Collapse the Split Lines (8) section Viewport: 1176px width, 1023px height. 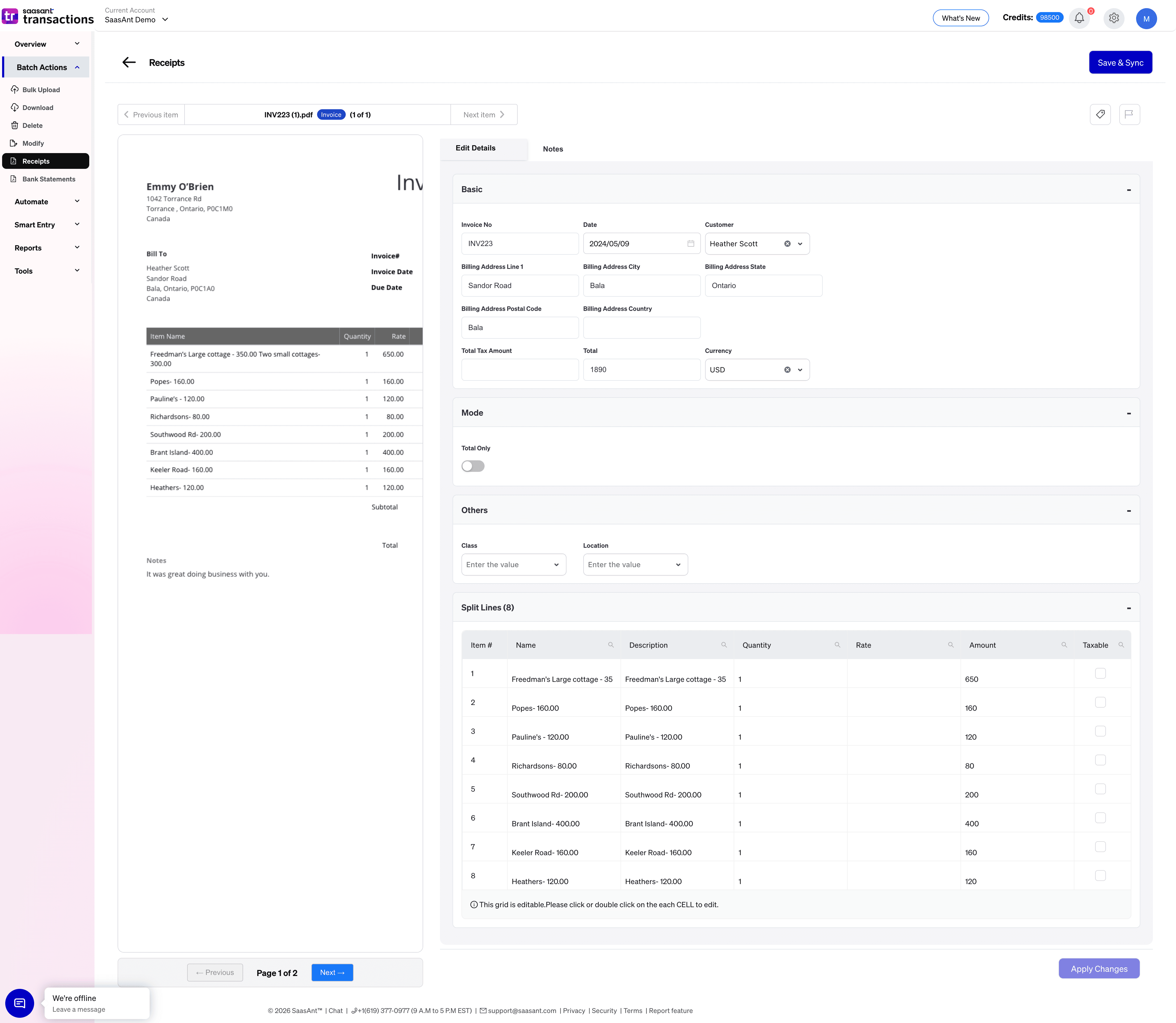tap(1129, 607)
